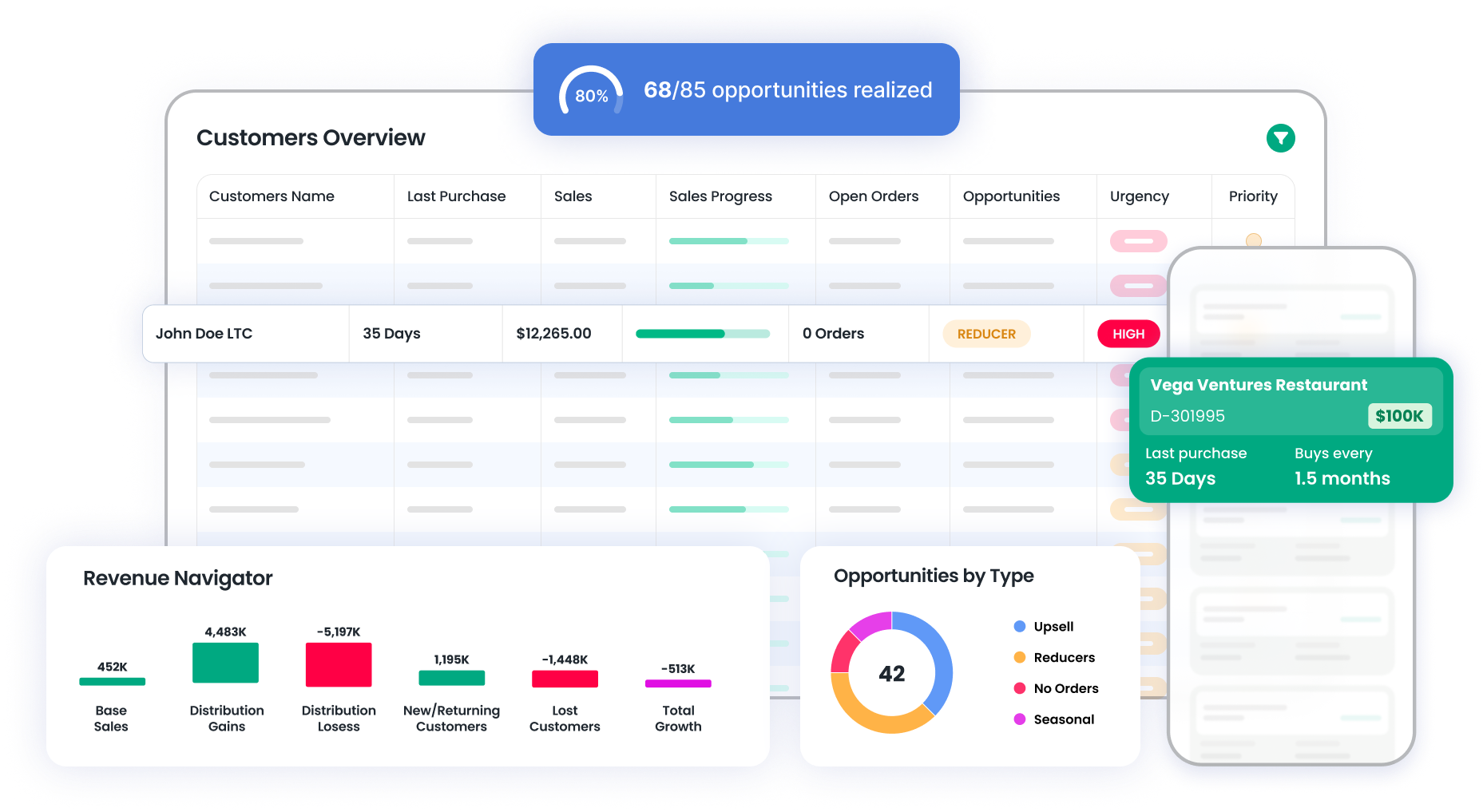Click the Distribution Gains green bar
This screenshot has height=812, width=1483.
(x=225, y=663)
